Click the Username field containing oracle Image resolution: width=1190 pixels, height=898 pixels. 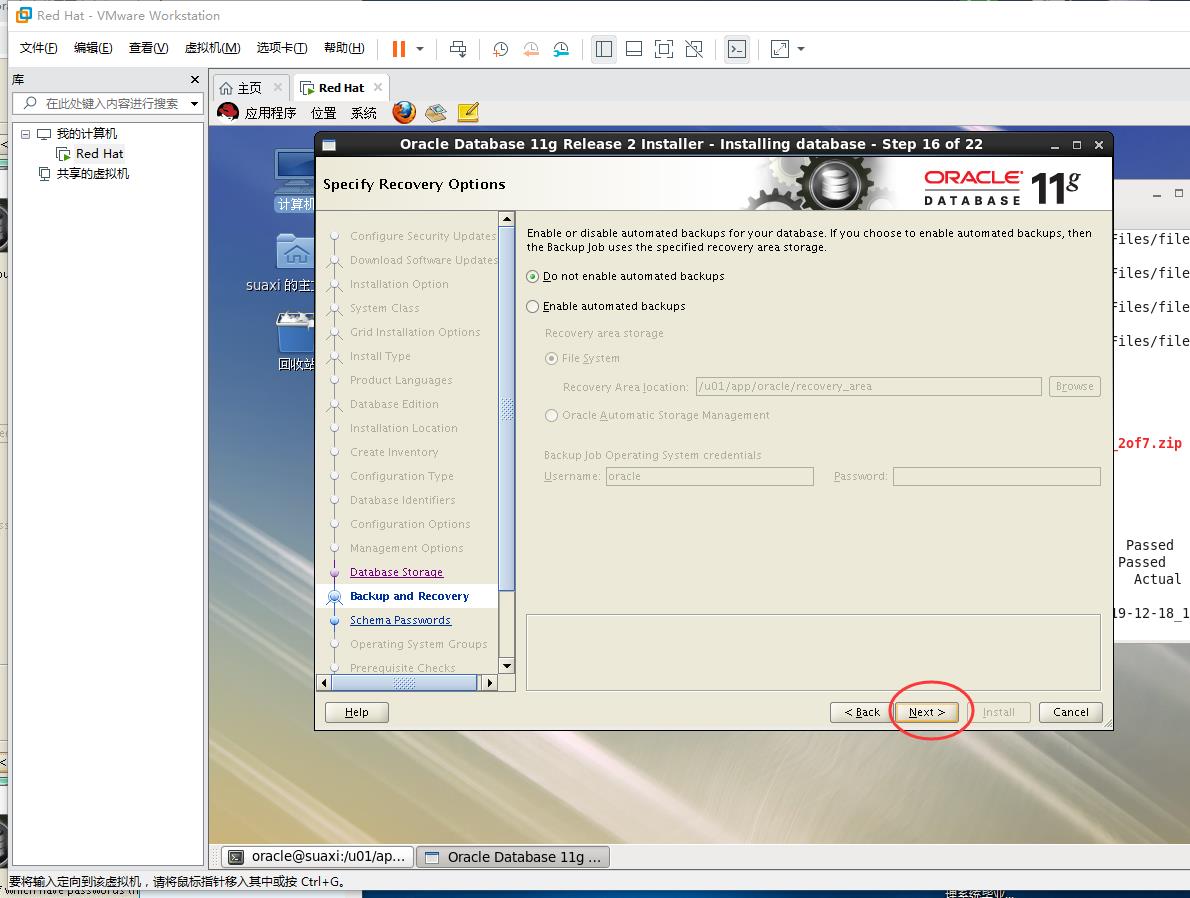710,476
